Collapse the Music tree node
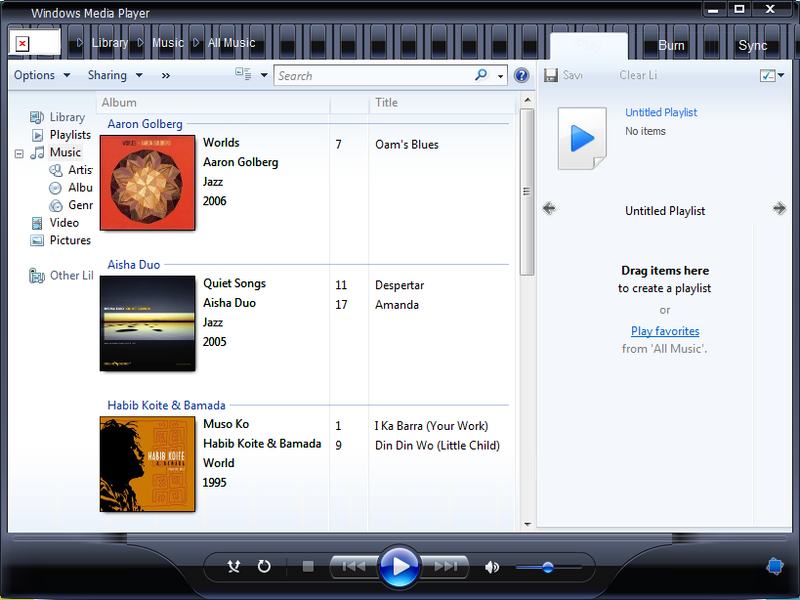This screenshot has width=800, height=600. (x=19, y=153)
